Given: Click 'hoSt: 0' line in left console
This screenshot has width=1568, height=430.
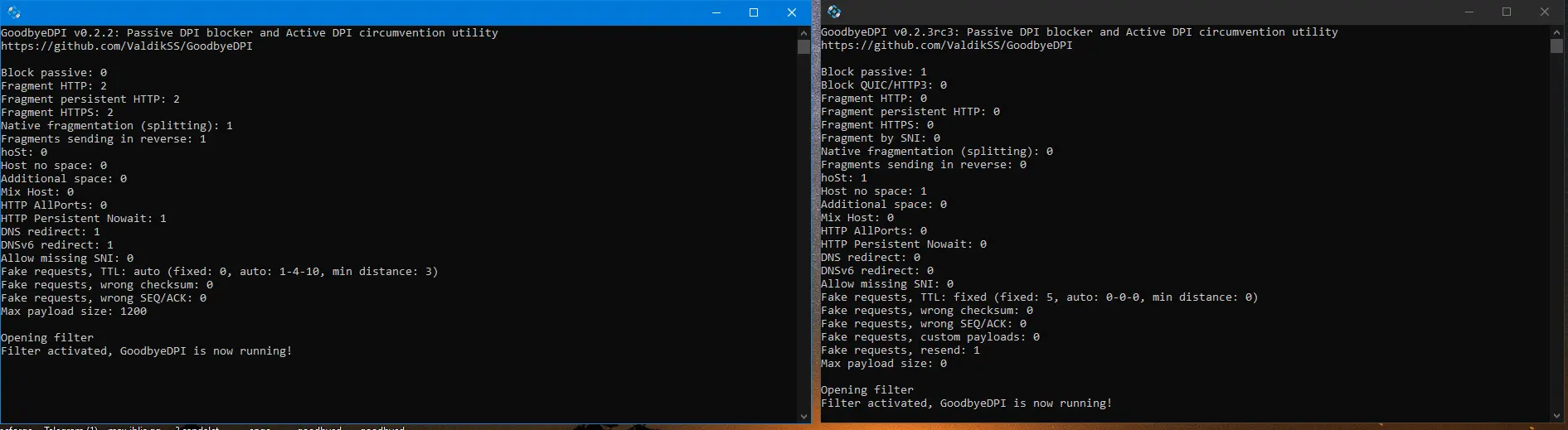Looking at the screenshot, I should [24, 152].
